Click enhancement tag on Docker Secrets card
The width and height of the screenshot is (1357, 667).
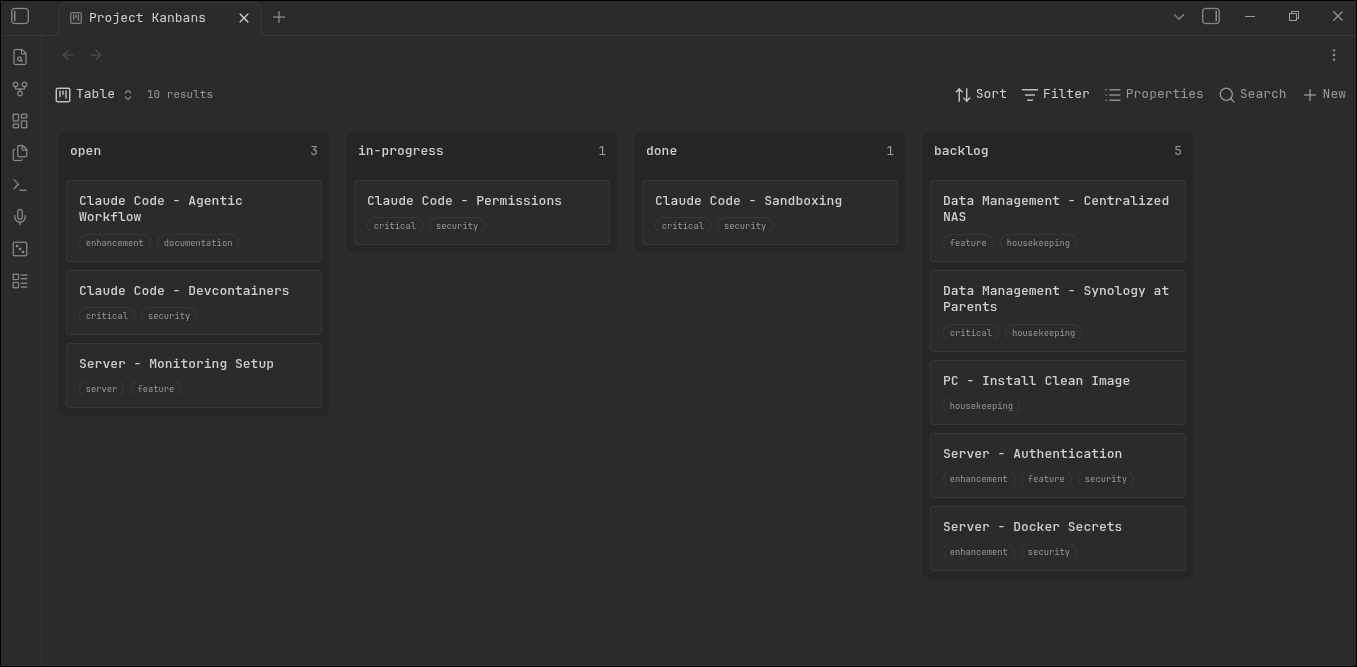[979, 552]
